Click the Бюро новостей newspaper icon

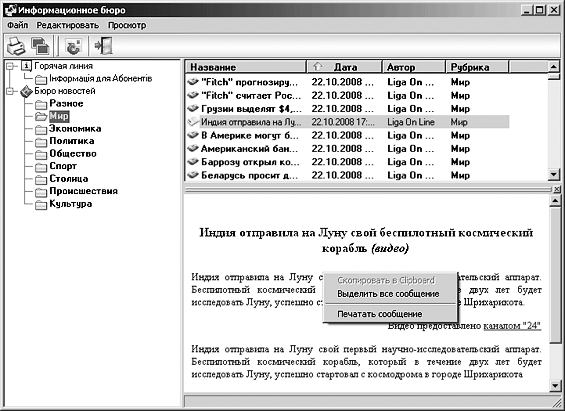coord(26,91)
